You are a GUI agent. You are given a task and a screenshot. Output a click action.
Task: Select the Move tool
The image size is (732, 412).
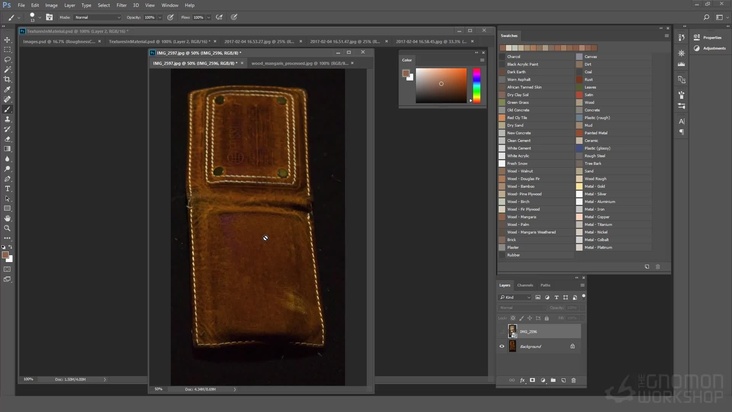coord(8,40)
